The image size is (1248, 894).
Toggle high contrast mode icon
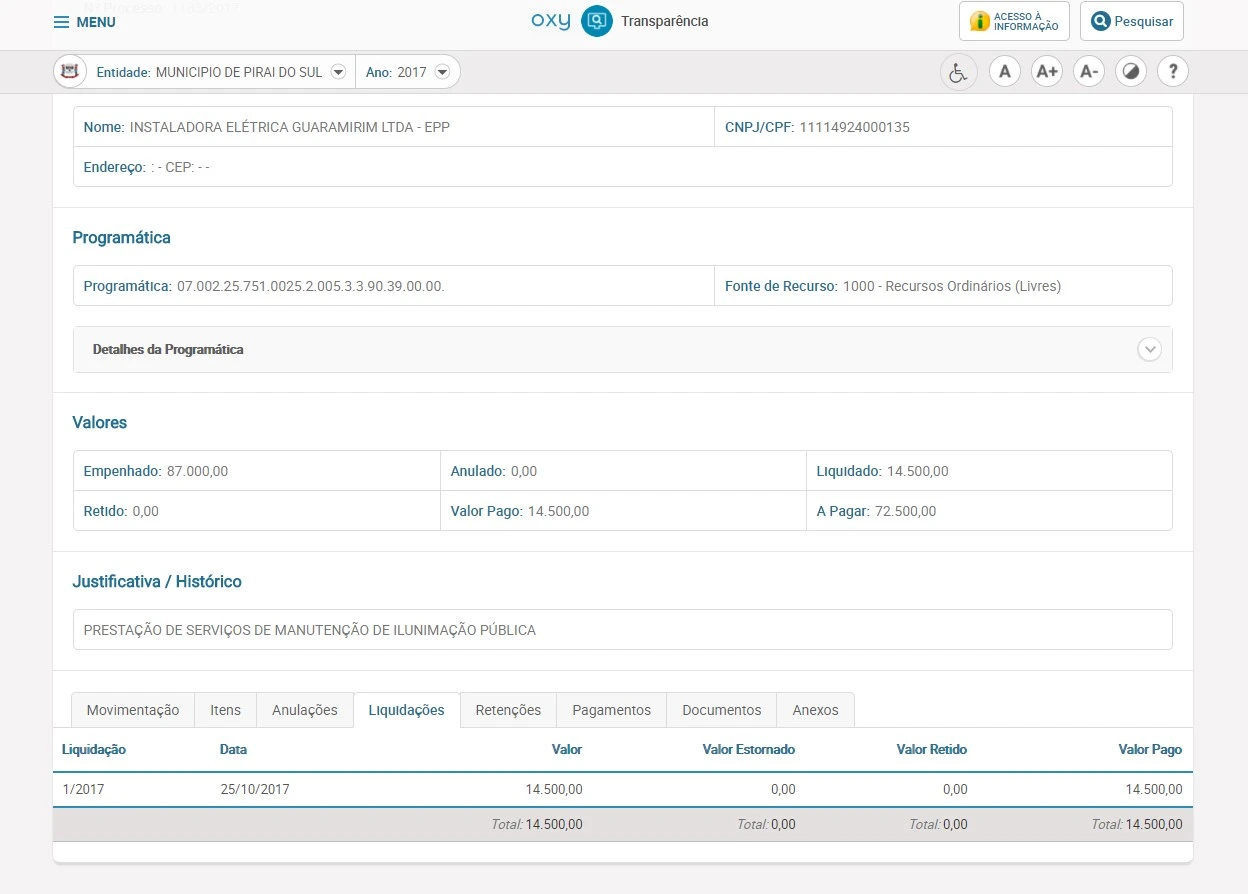pos(1130,72)
